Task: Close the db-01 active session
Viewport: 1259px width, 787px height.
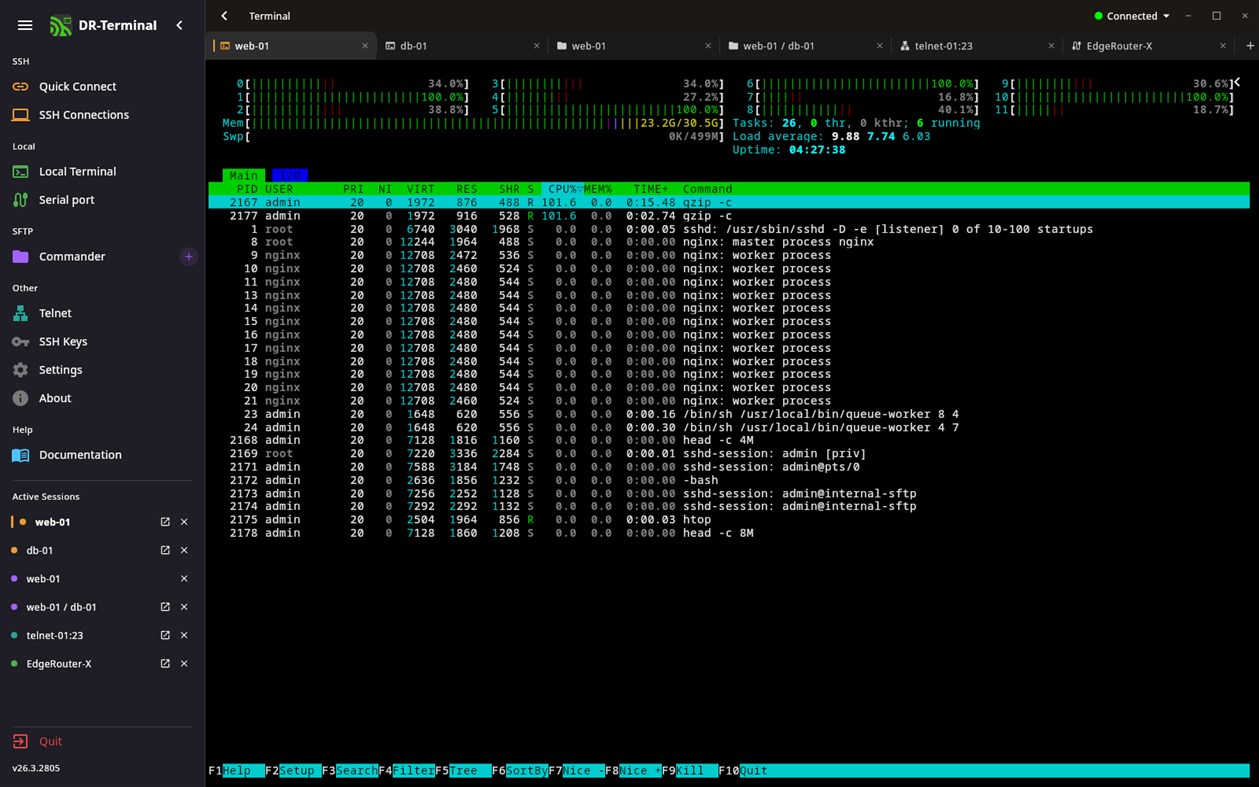Action: tap(184, 550)
